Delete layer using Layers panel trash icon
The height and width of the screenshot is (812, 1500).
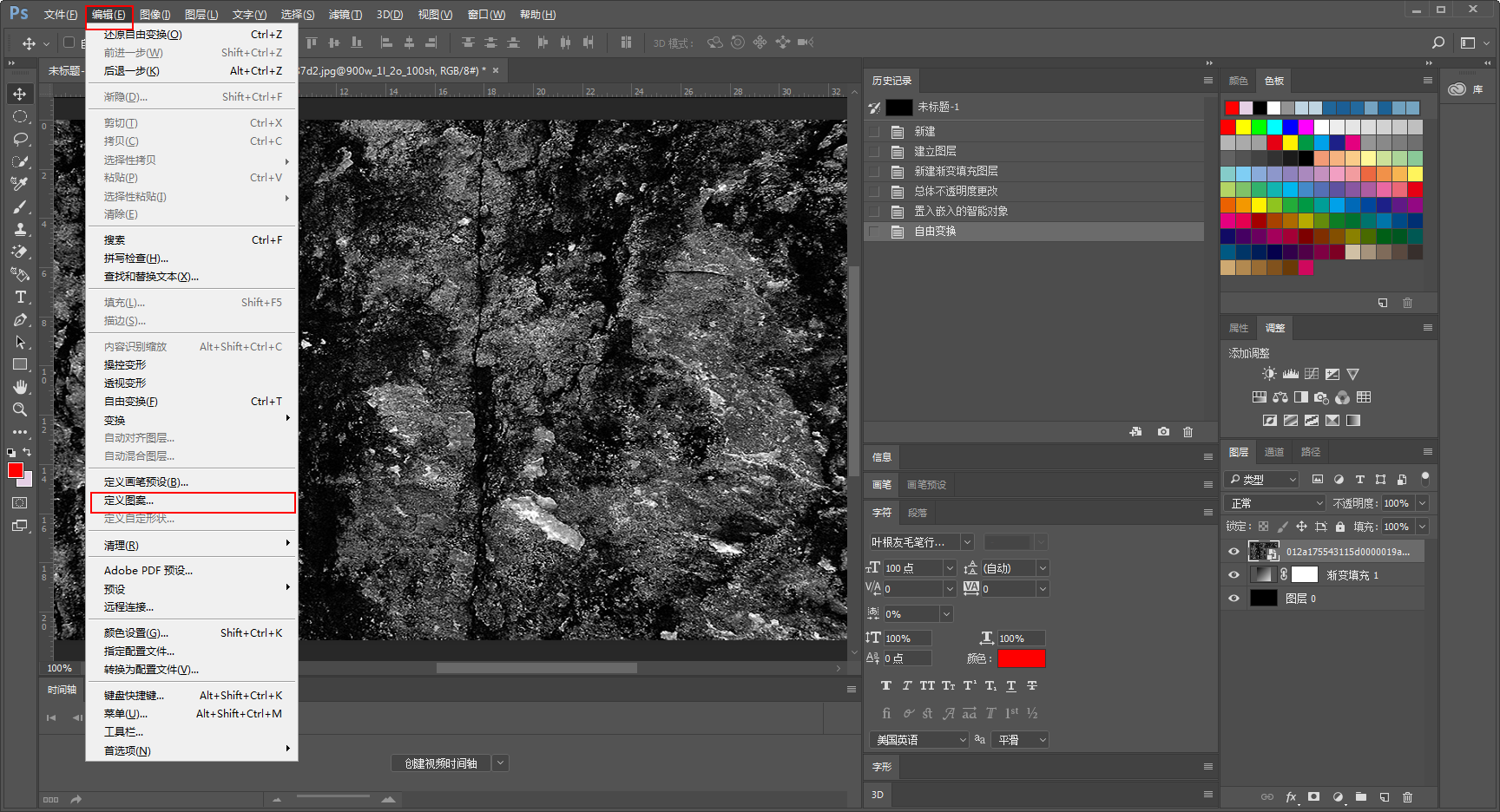pos(1408,796)
